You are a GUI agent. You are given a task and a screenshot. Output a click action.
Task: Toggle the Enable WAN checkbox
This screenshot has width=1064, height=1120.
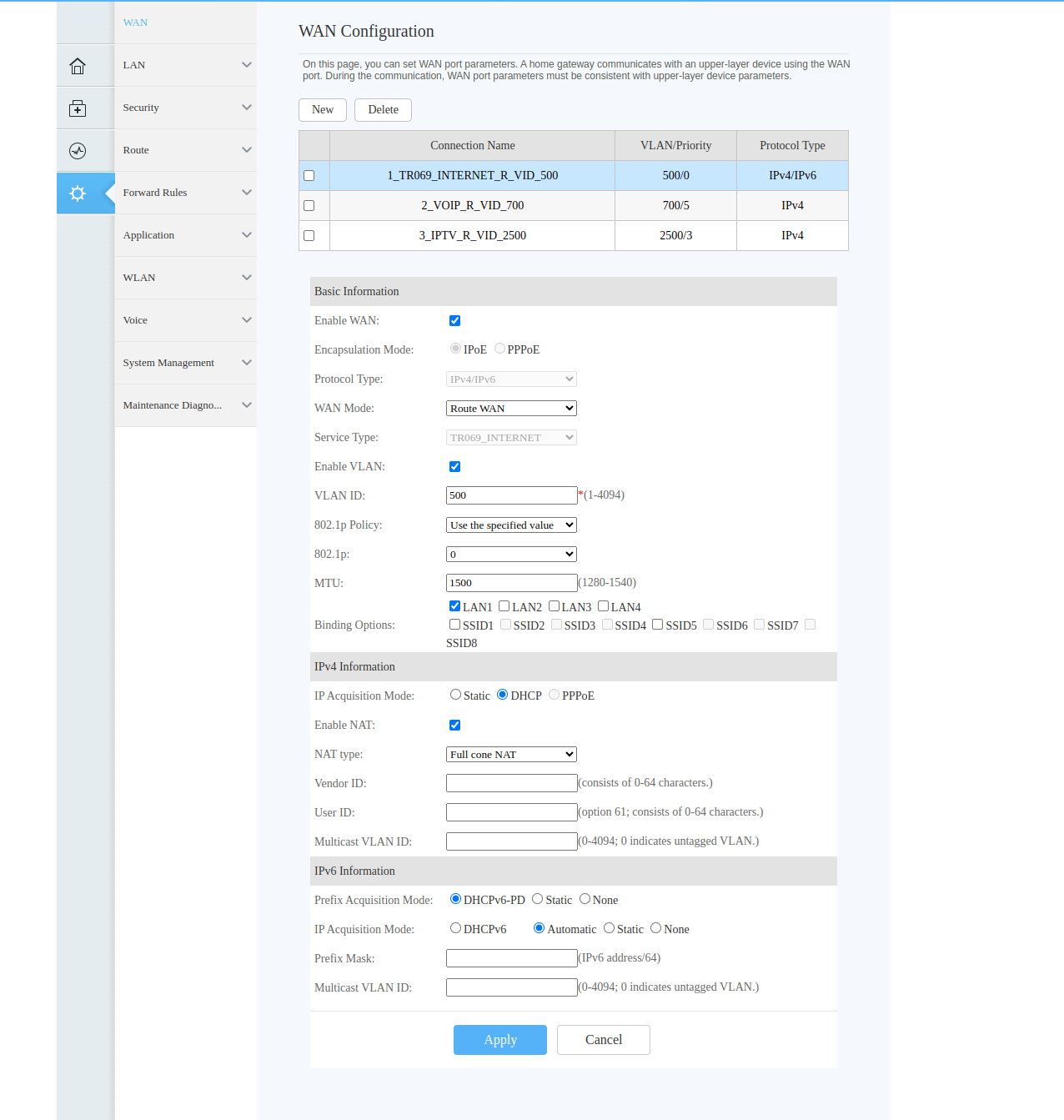[454, 321]
